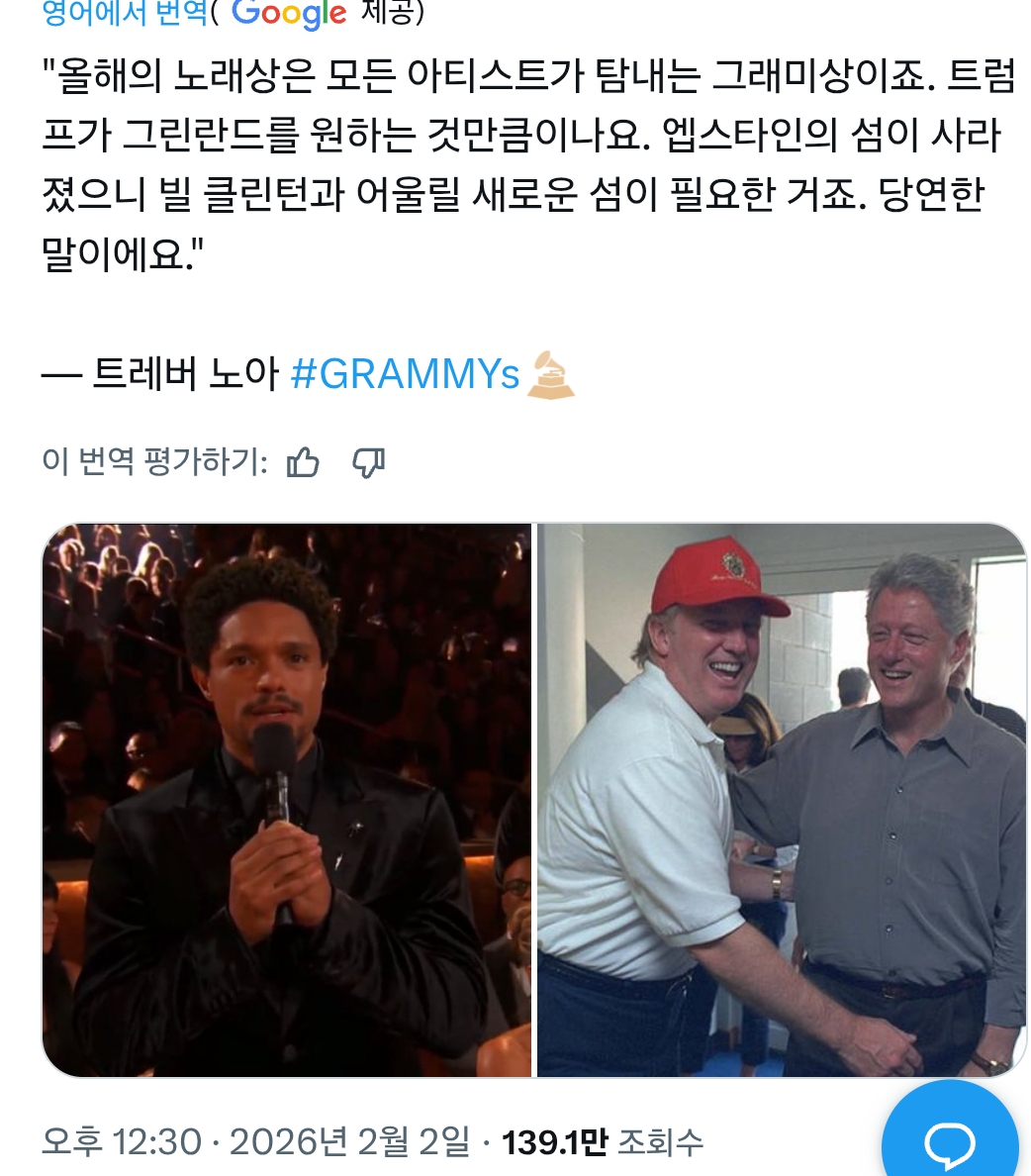Tap the gramophone trophy emoji
The width and height of the screenshot is (1031, 1176).
(x=550, y=374)
